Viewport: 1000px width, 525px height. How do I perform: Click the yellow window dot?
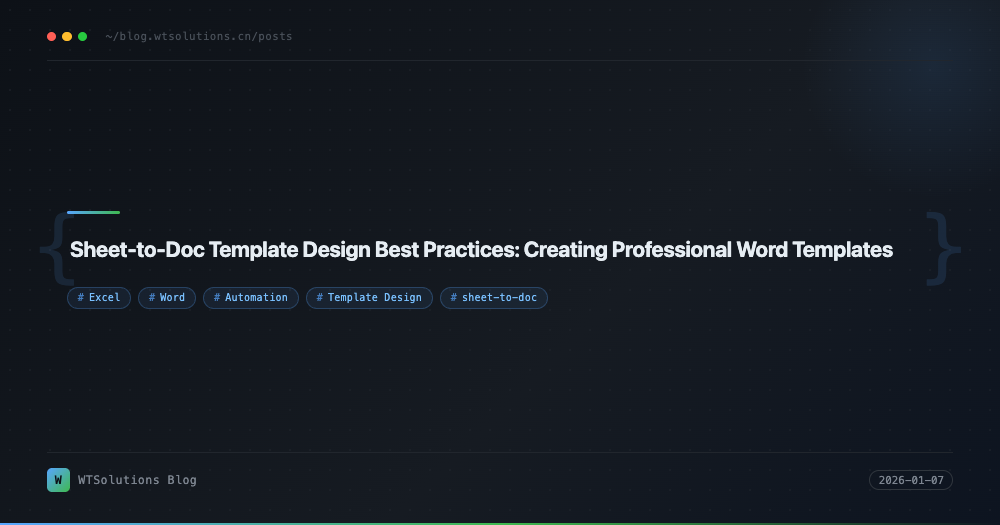[x=67, y=36]
